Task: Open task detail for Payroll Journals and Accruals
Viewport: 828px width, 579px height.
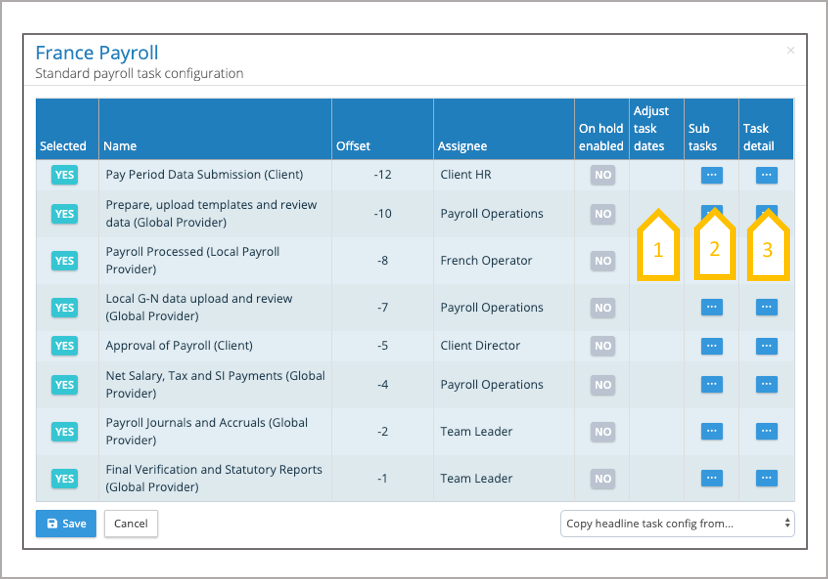Action: tap(766, 431)
